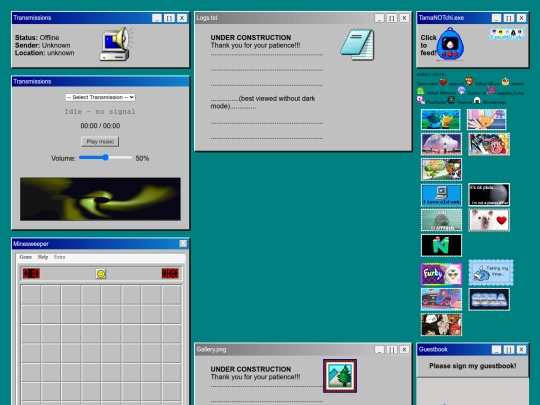The height and width of the screenshot is (405, 540).
Task: Click the 'Idle — no signal' status text
Action: point(100,112)
